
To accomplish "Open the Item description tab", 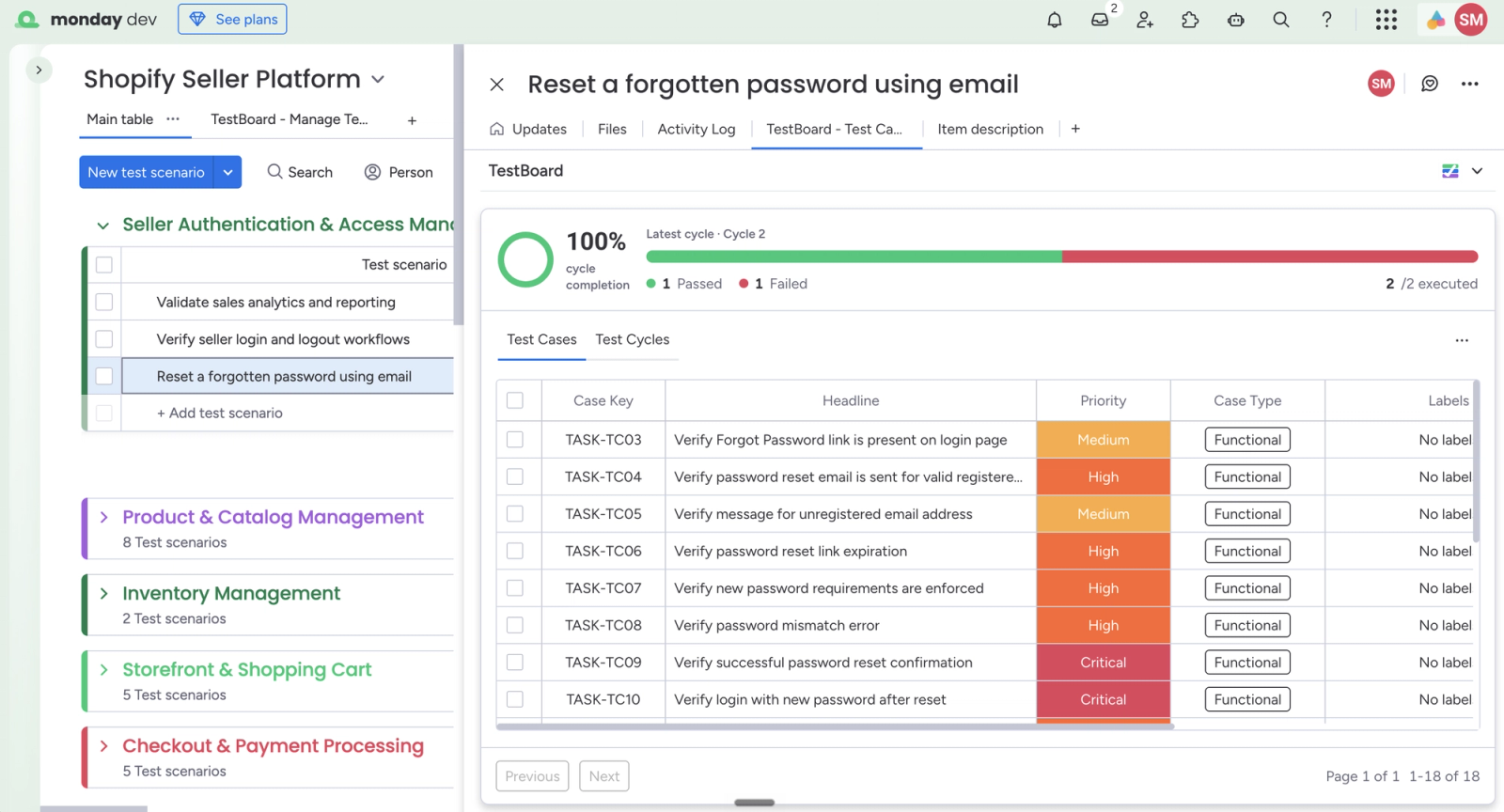I will (x=991, y=129).
